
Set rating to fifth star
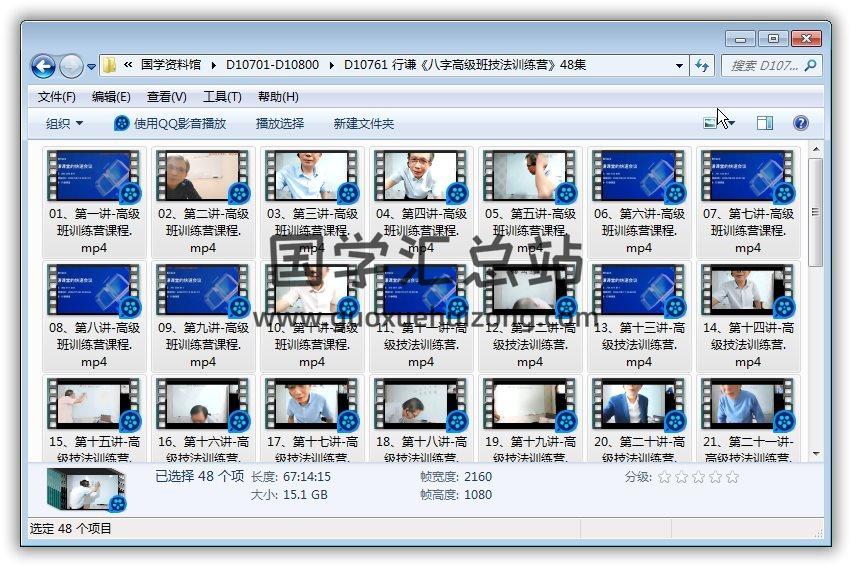732,477
